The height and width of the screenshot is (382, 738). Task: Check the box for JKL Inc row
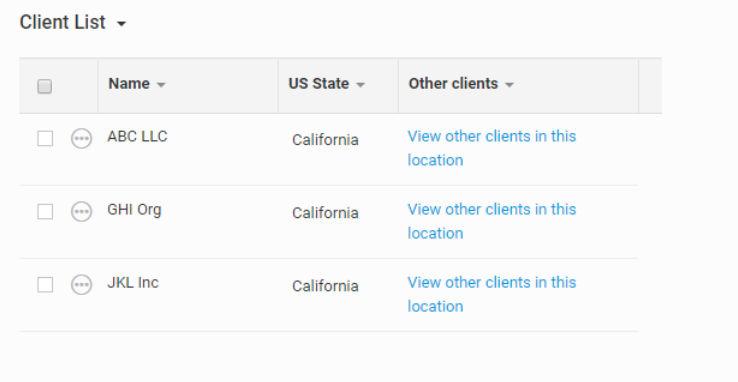pyautogui.click(x=45, y=285)
